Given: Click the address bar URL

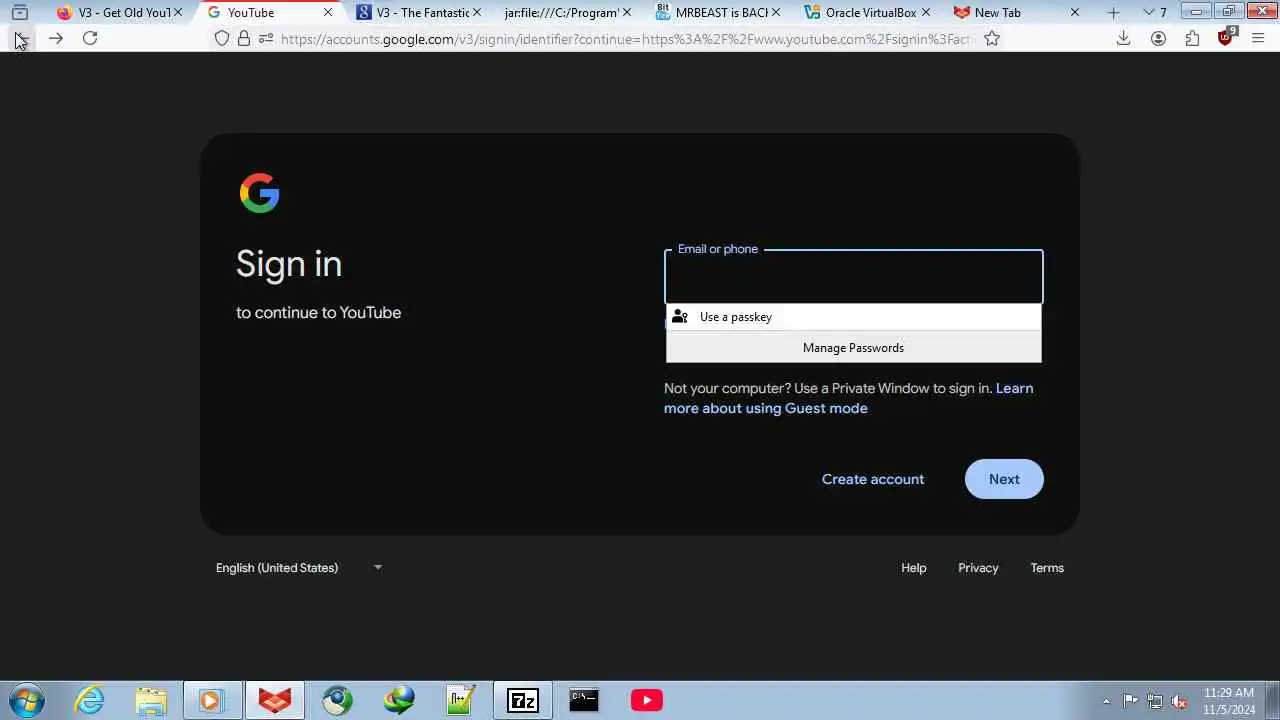Looking at the screenshot, I should point(628,38).
